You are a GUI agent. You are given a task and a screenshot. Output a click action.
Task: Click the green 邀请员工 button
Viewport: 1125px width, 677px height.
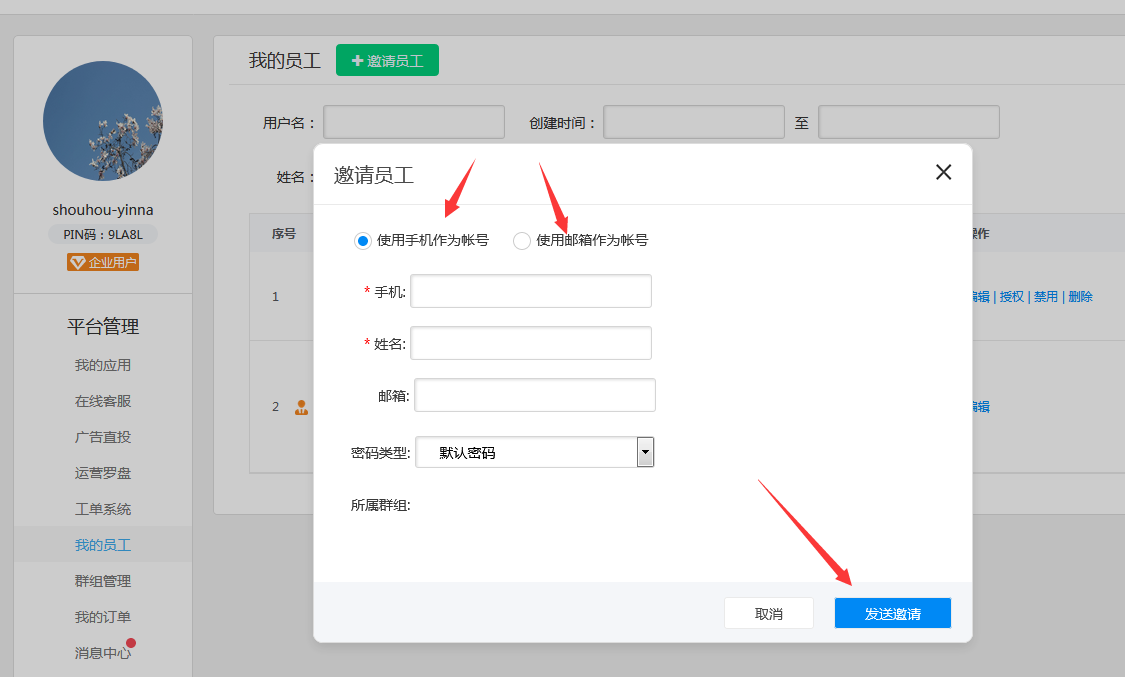click(387, 61)
